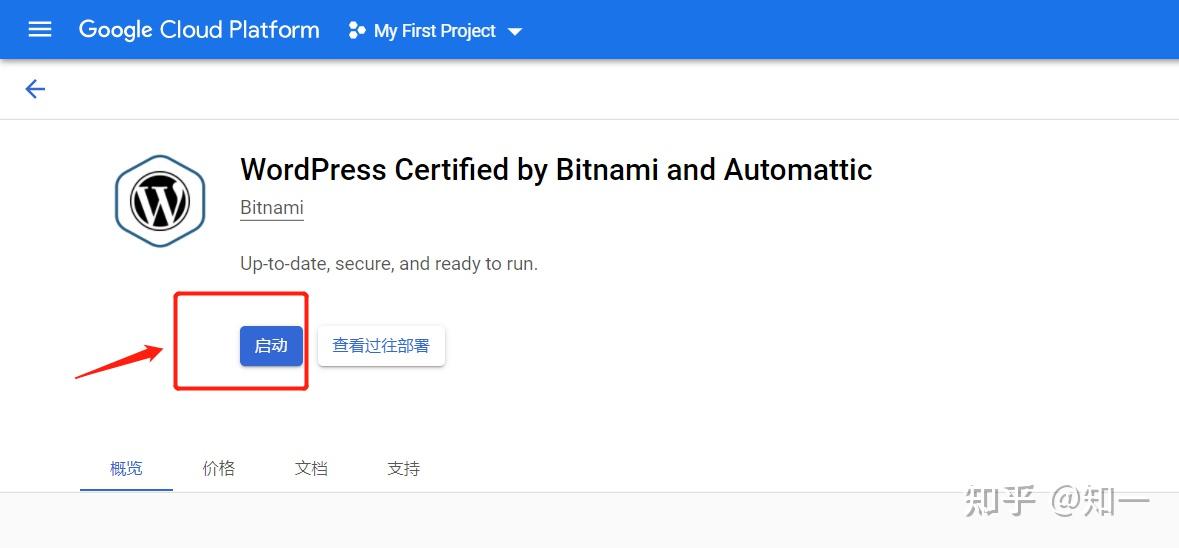Click the blue 启动 launch button

(x=271, y=346)
